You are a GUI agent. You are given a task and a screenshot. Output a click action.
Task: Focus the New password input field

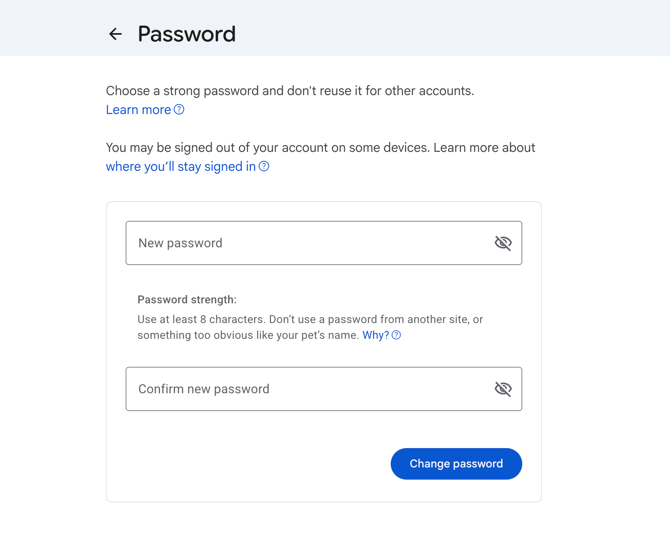pos(323,243)
